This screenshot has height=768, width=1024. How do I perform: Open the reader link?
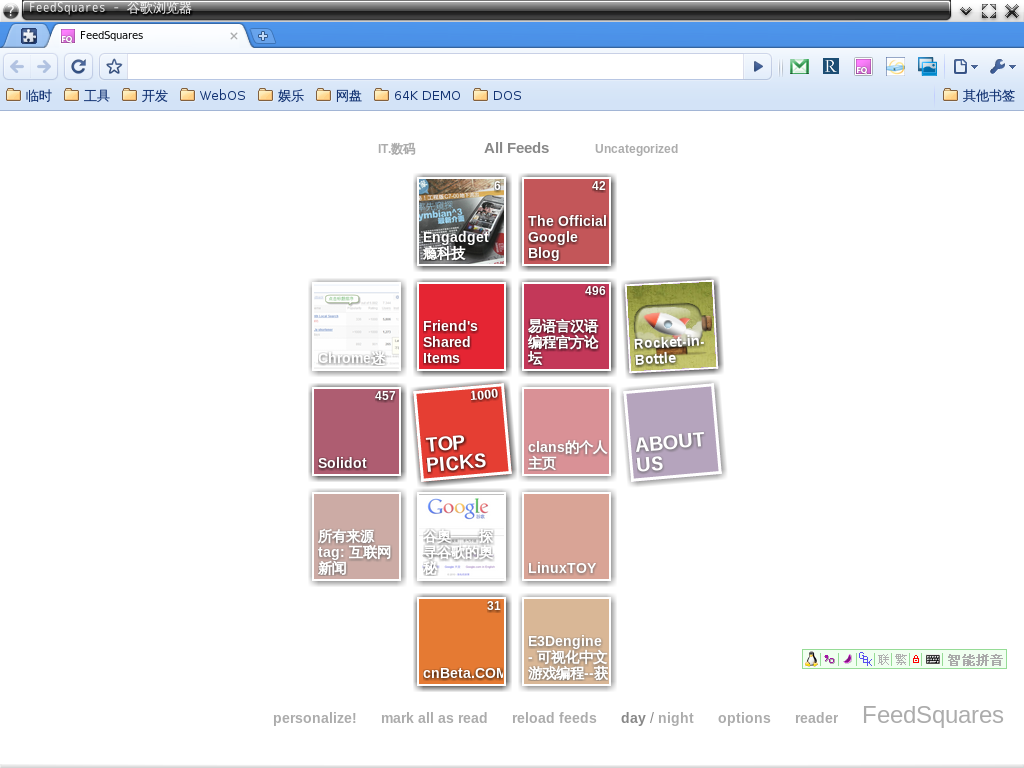pos(816,718)
